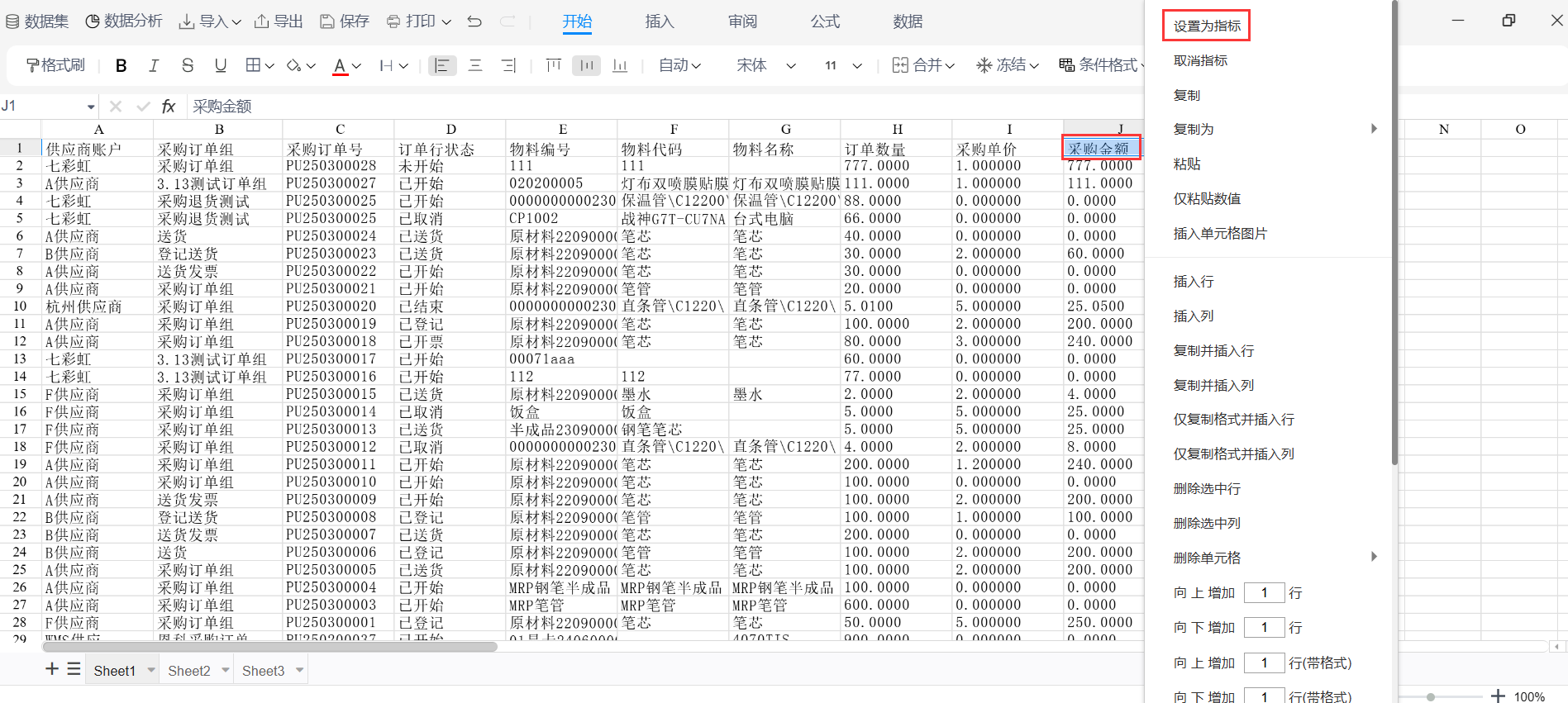1568x703 pixels.
Task: Choose 仅粘贴数值 from context menu
Action: (x=1207, y=198)
